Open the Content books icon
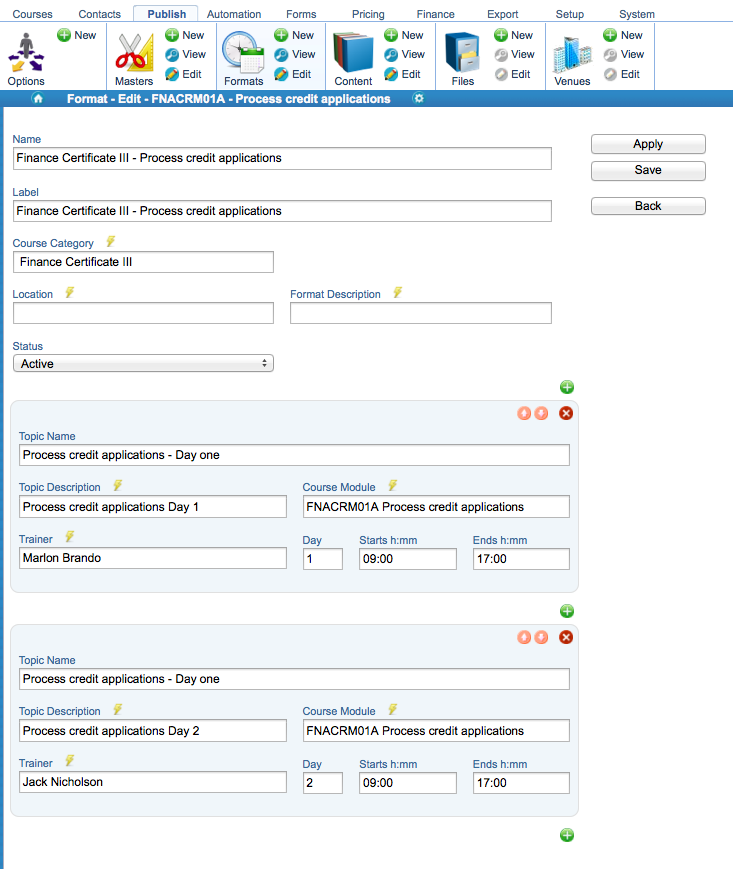Screen dimensions: 733x869 point(353,53)
